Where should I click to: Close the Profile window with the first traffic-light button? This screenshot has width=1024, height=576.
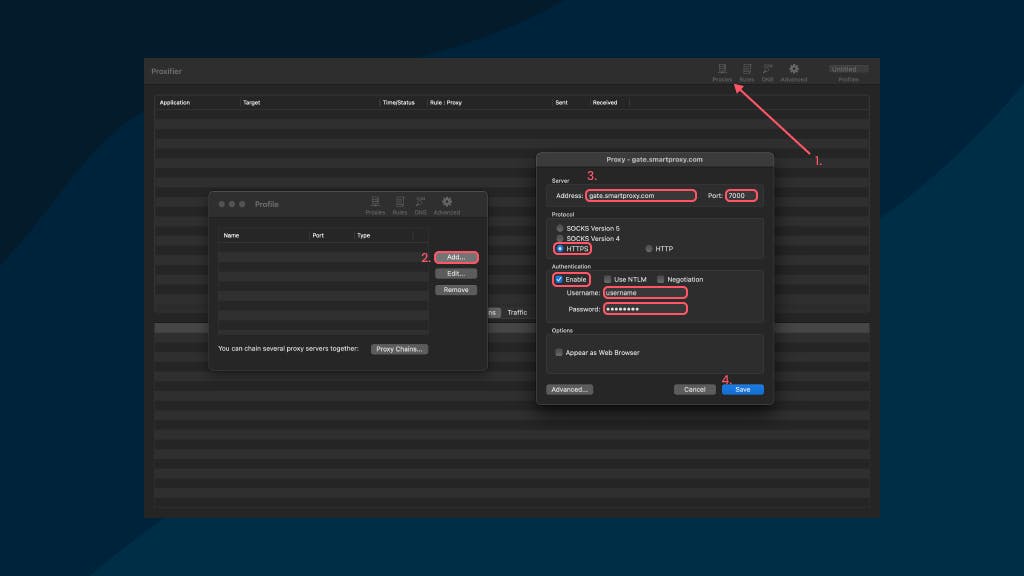click(x=221, y=204)
